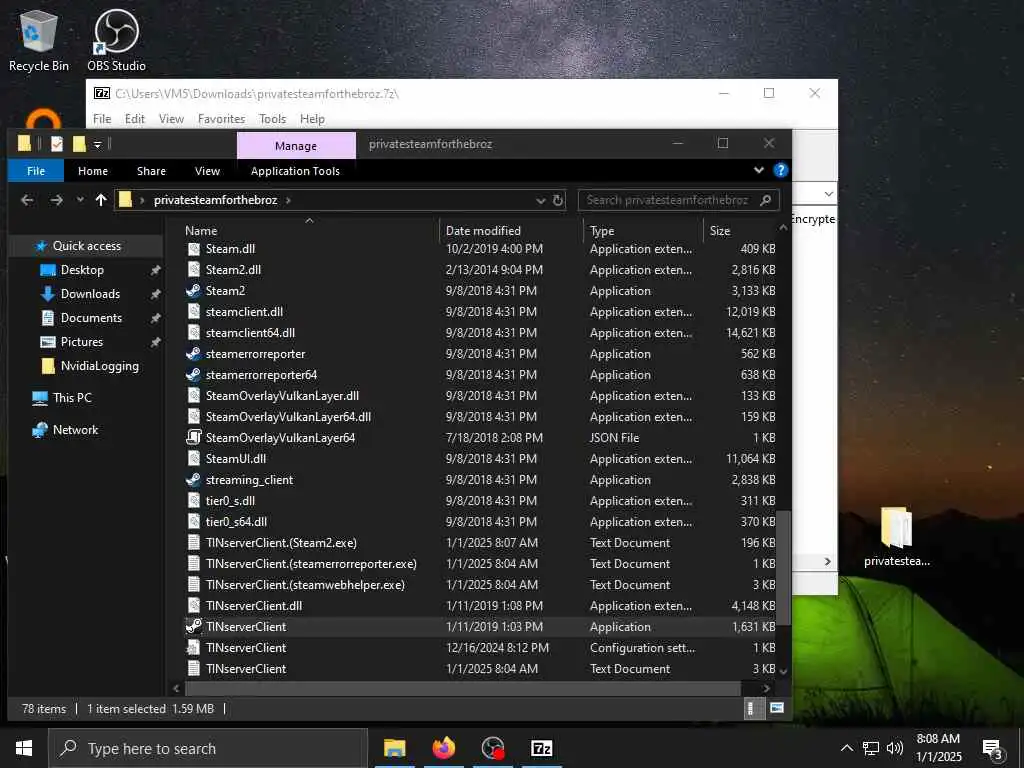Switch to 7-Zip in the taskbar

(541, 748)
